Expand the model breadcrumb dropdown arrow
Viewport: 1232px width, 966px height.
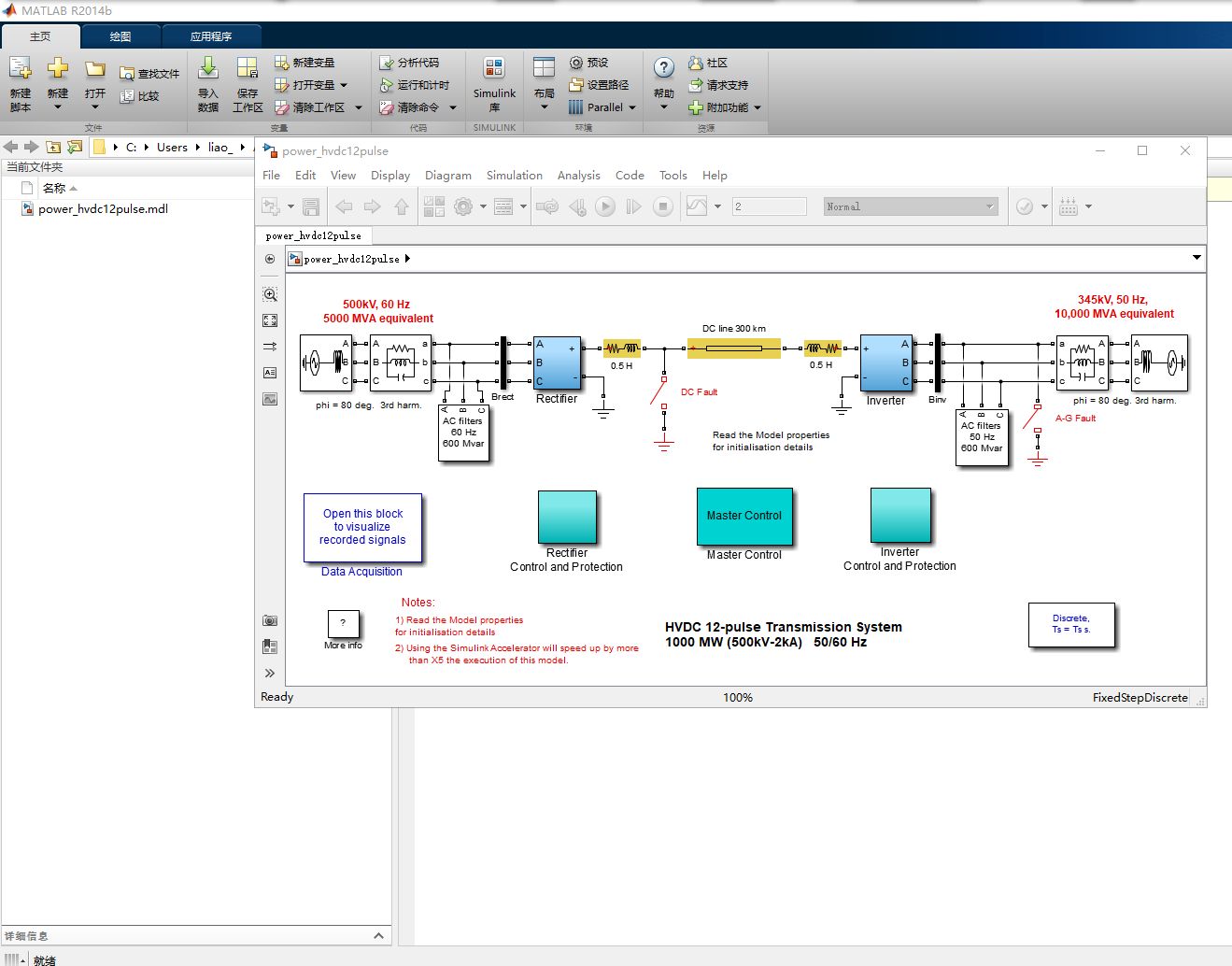[x=1197, y=258]
